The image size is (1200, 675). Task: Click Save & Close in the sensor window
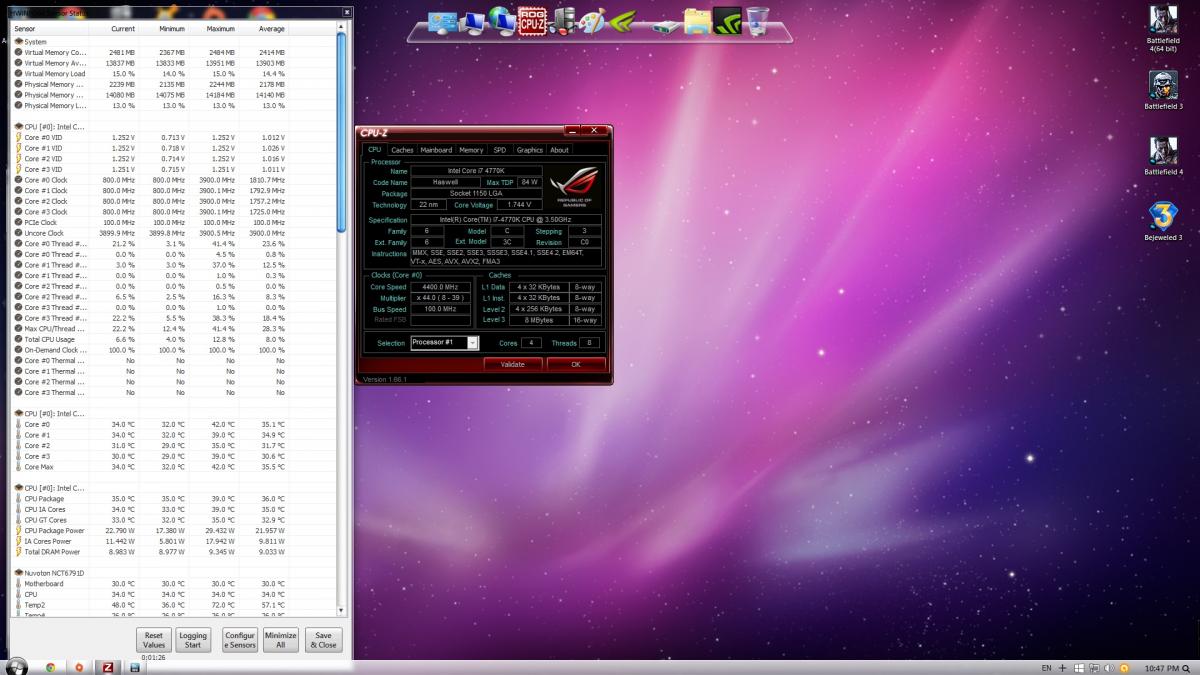tap(324, 640)
